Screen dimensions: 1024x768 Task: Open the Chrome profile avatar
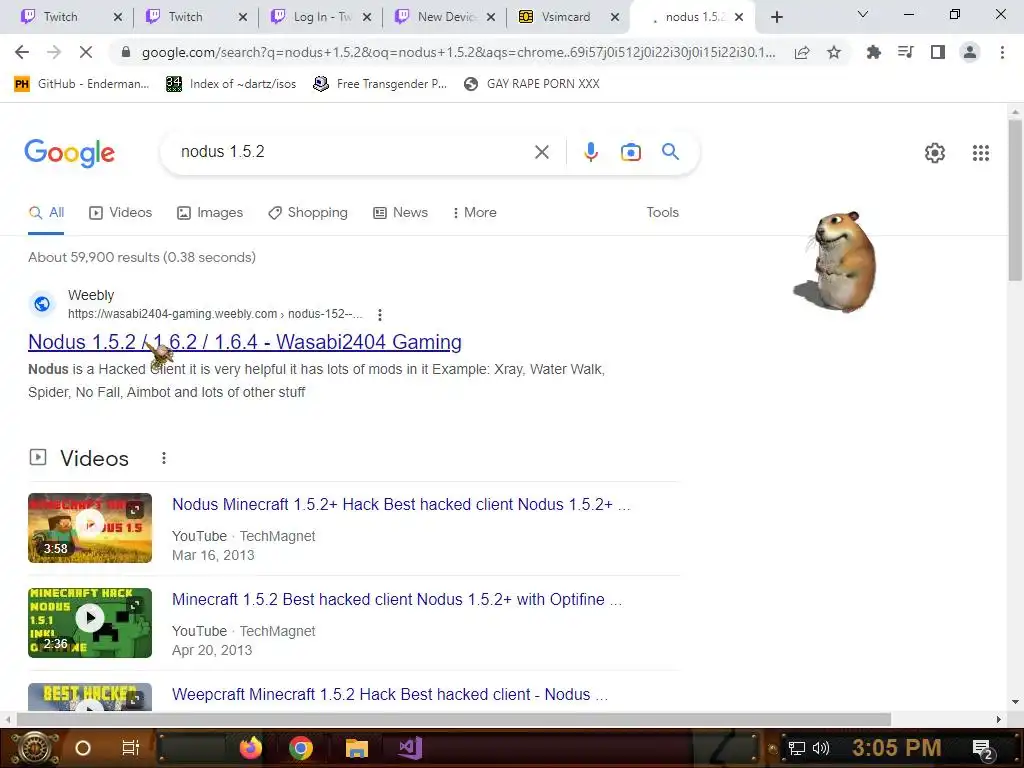970,52
